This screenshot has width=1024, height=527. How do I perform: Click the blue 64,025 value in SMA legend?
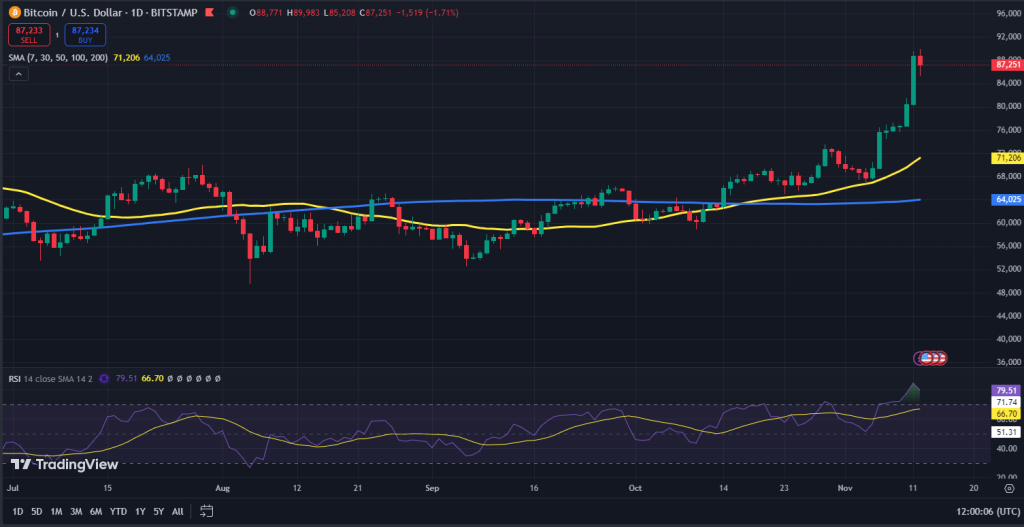point(157,57)
